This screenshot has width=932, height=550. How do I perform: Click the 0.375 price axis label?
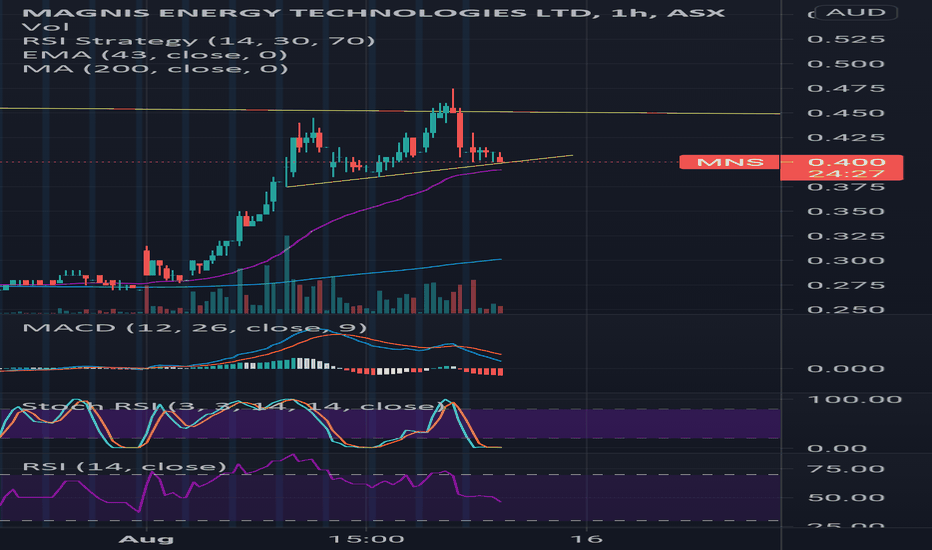[846, 187]
